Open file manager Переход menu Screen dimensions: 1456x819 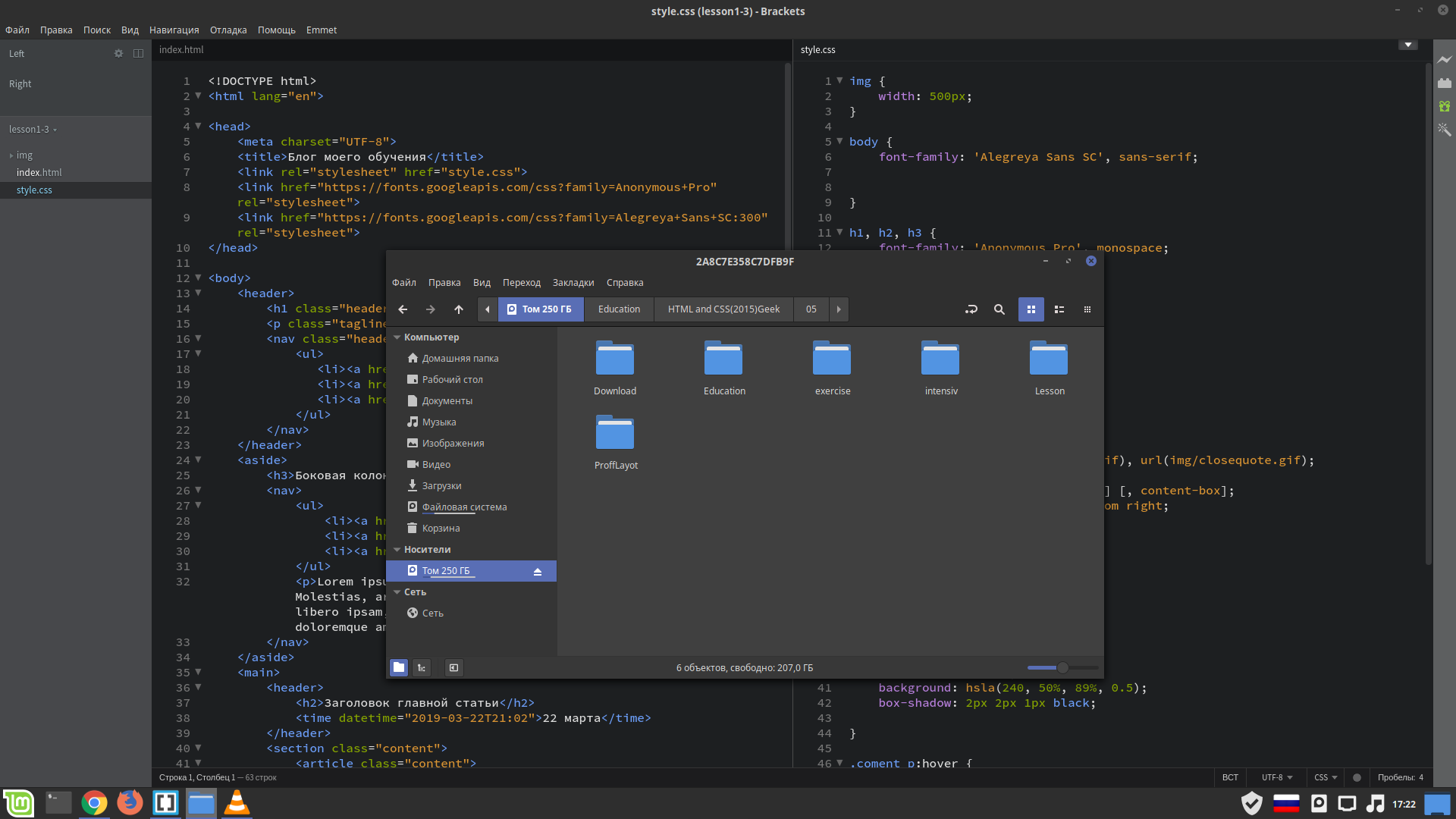522,283
